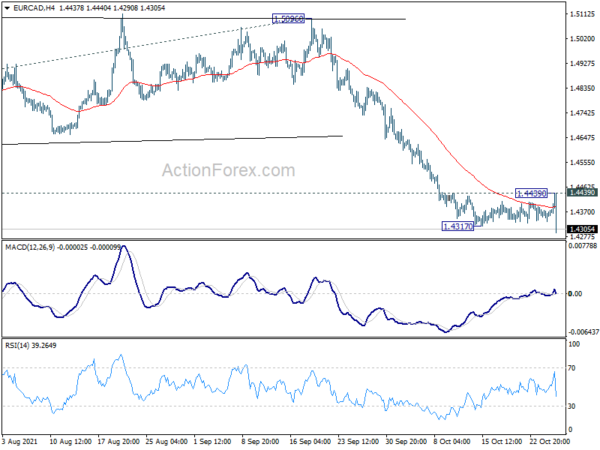Viewport: 600px width, 450px height.
Task: Click the current price tag 1.43054
Action: click(x=582, y=229)
